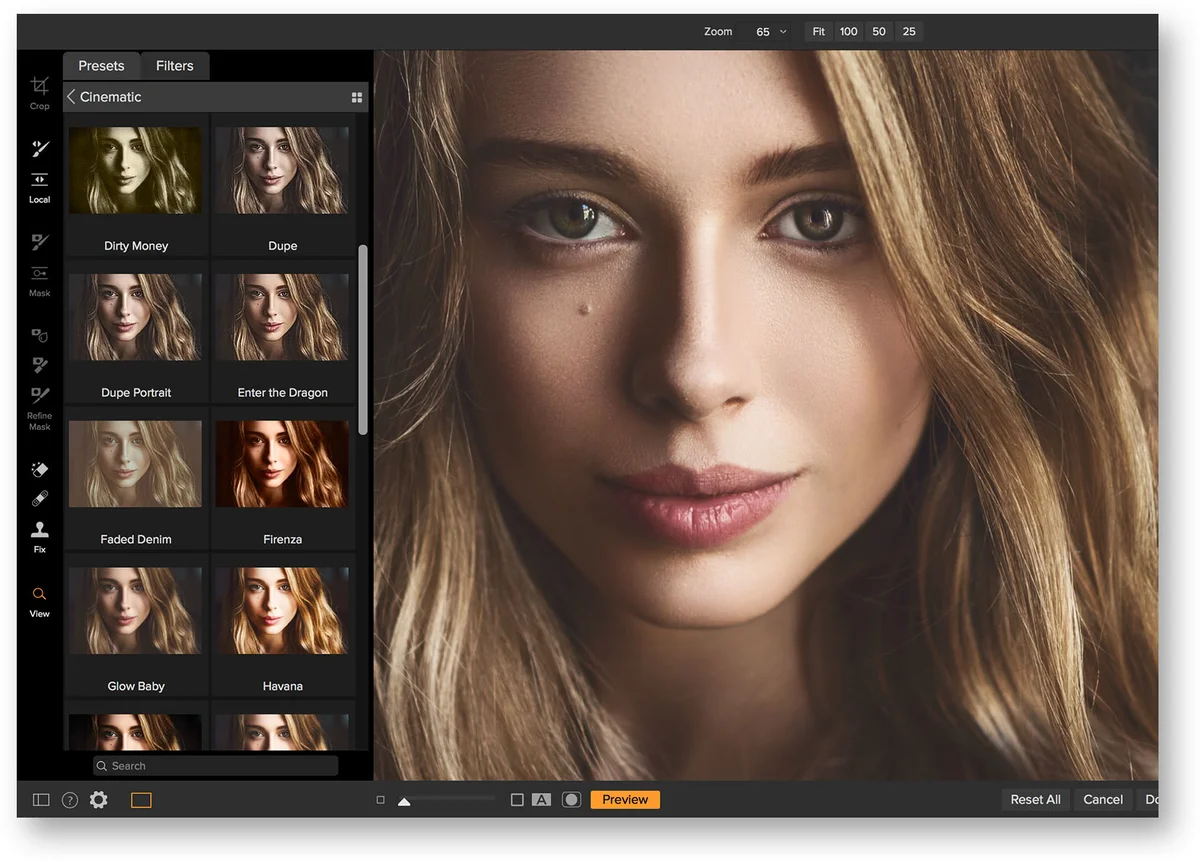Image resolution: width=1200 pixels, height=862 pixels.
Task: Click the thumbnail size slider handle
Action: tap(404, 801)
